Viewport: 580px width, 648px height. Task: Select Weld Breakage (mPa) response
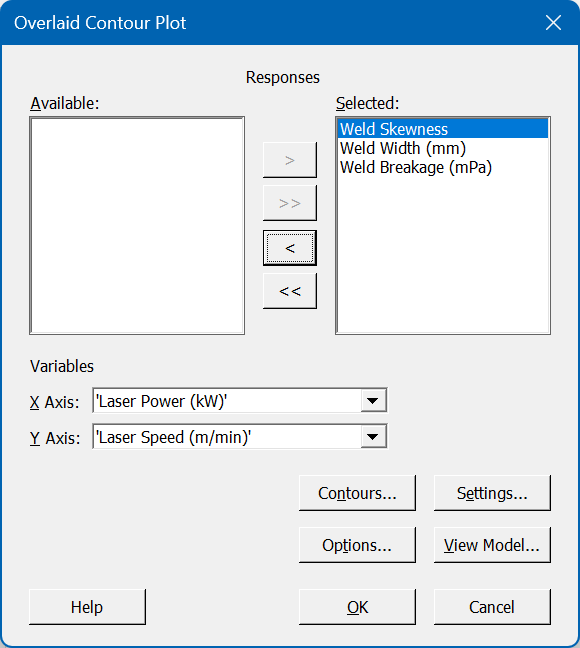tap(443, 167)
